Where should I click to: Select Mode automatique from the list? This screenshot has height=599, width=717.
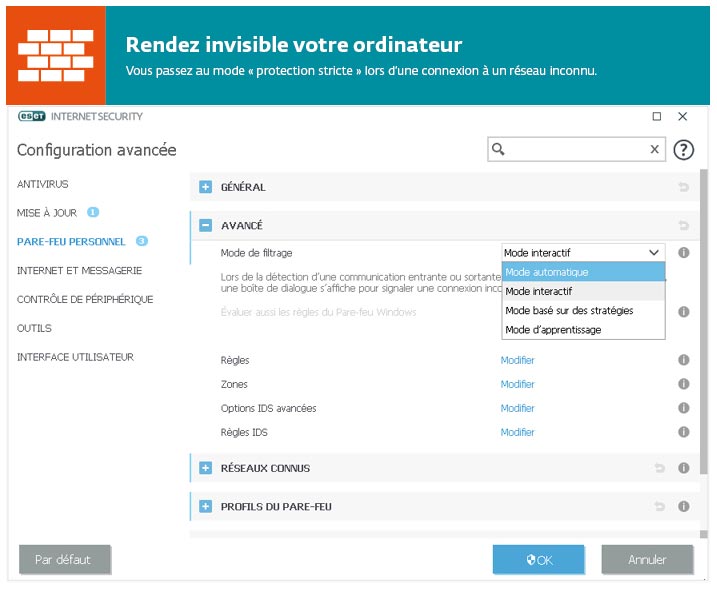583,272
